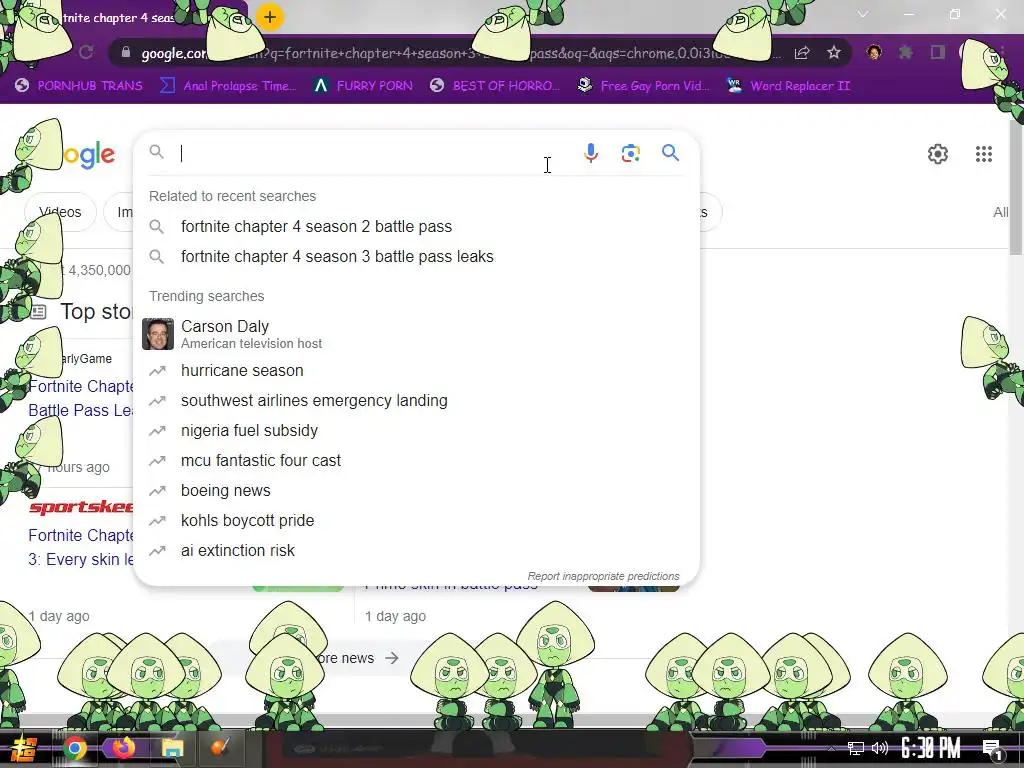Select boeing news suggestion
1024x768 pixels.
(225, 490)
